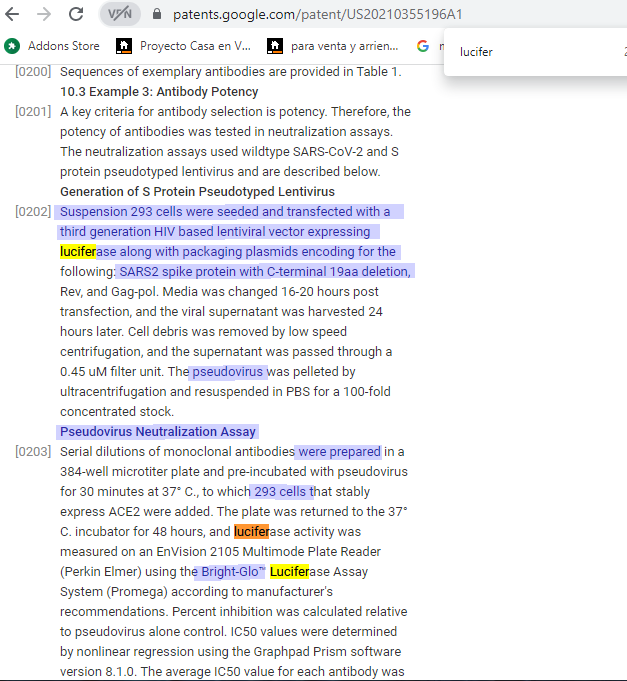Click the Proyecto Casa bookmark favicon
The image size is (627, 681).
124,46
